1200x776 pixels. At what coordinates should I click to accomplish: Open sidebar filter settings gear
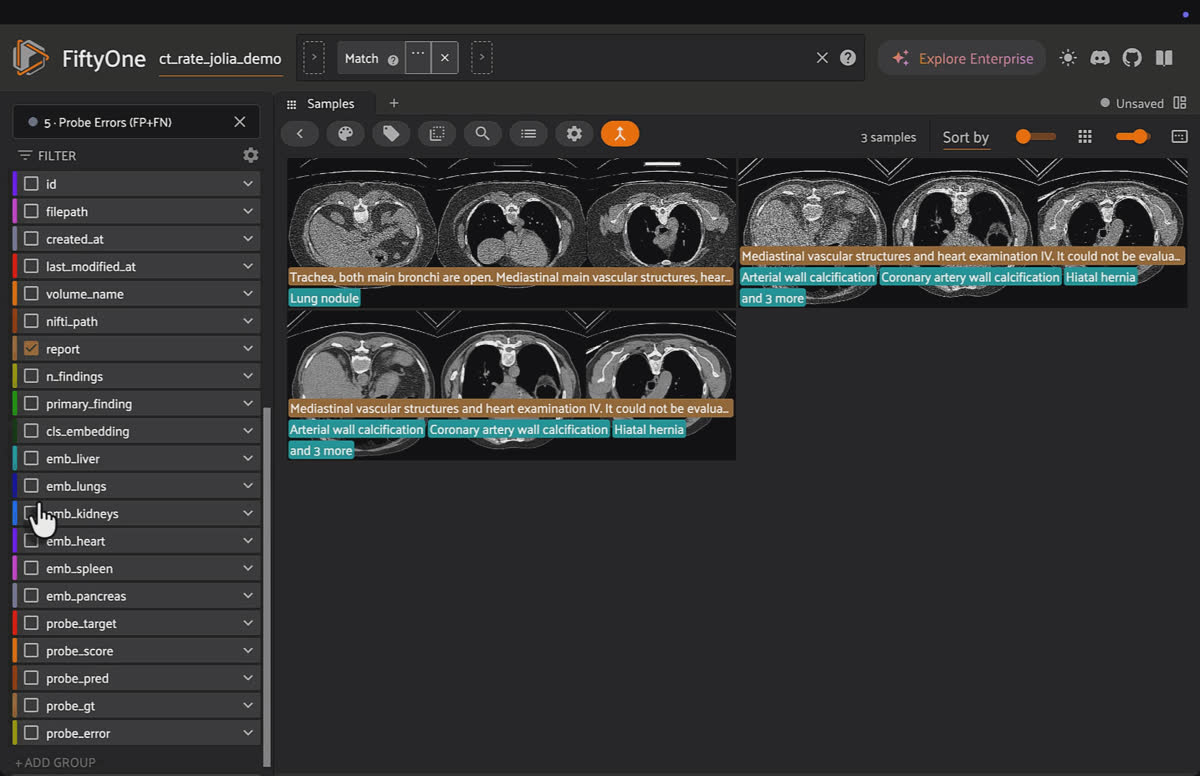251,155
